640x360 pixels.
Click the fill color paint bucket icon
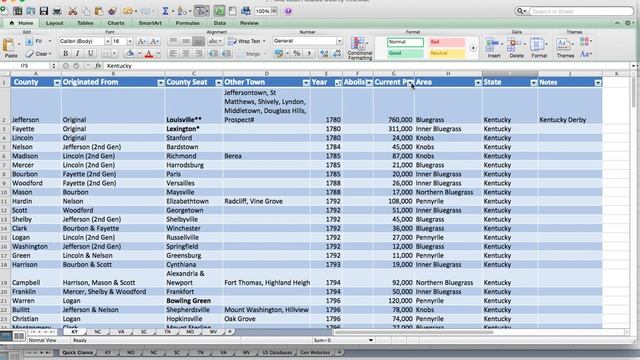point(130,53)
